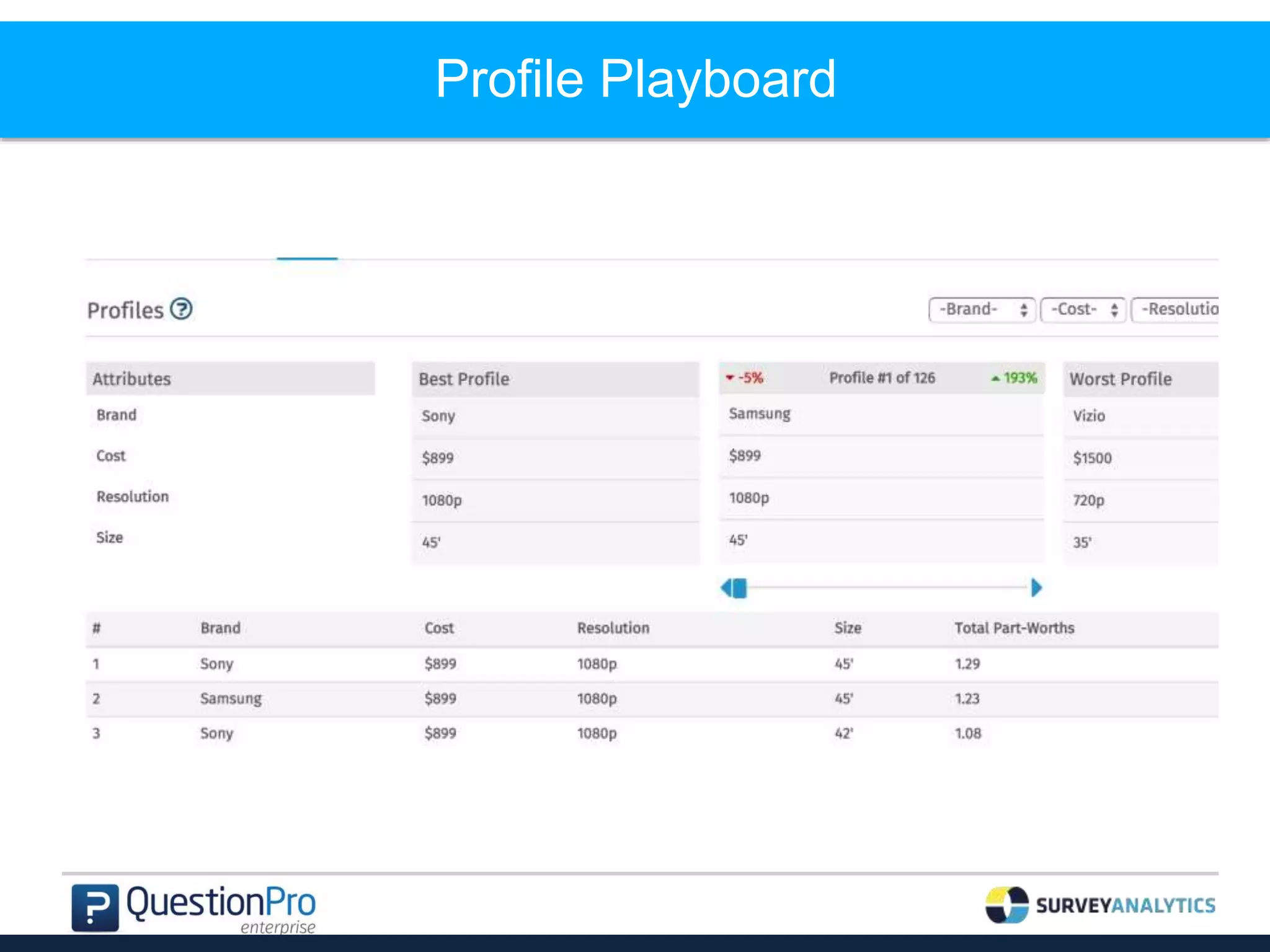The image size is (1270, 952).
Task: Click the highlighted active tab indicator
Action: 307,258
